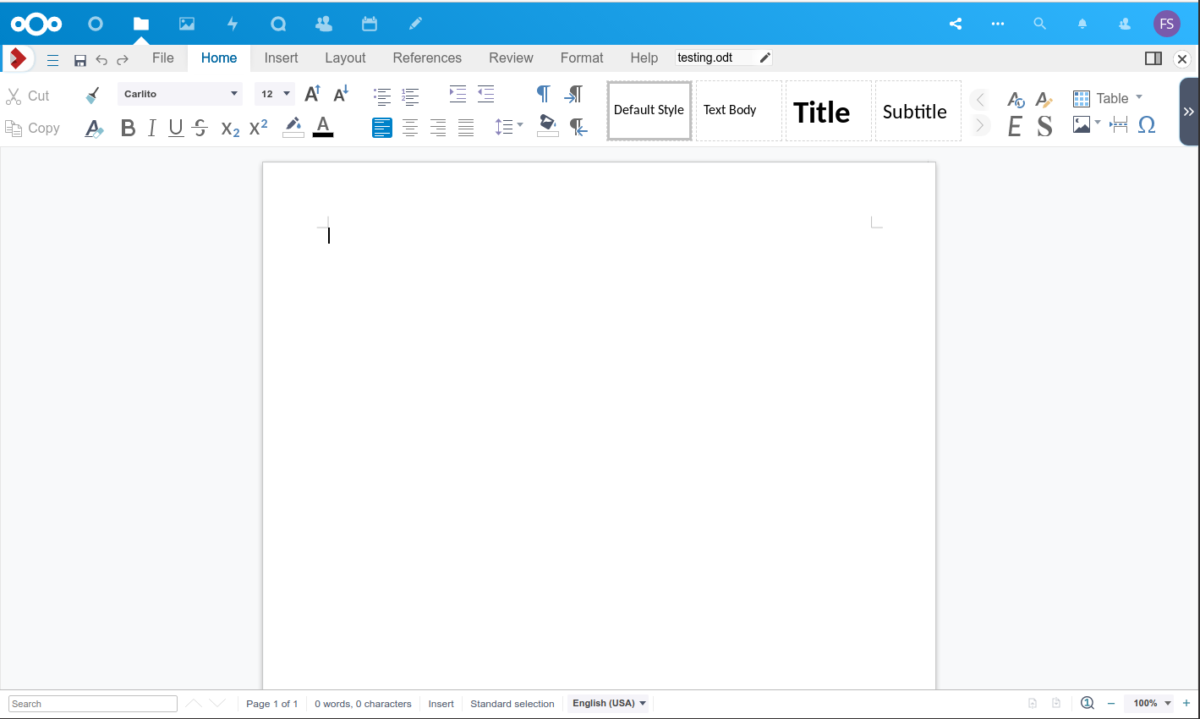
Task: Toggle strikethrough formatting
Action: pos(200,128)
